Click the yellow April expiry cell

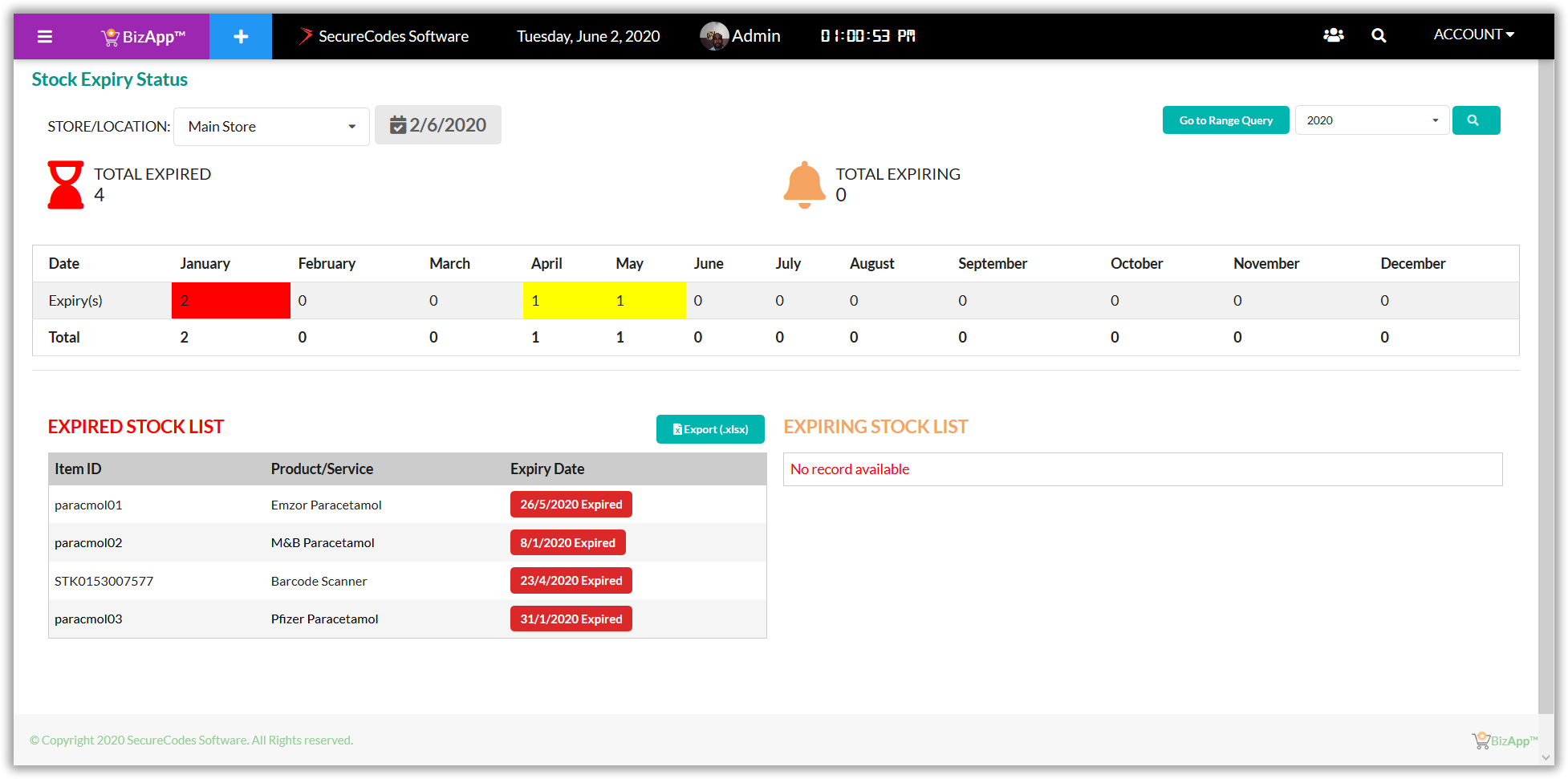click(563, 301)
